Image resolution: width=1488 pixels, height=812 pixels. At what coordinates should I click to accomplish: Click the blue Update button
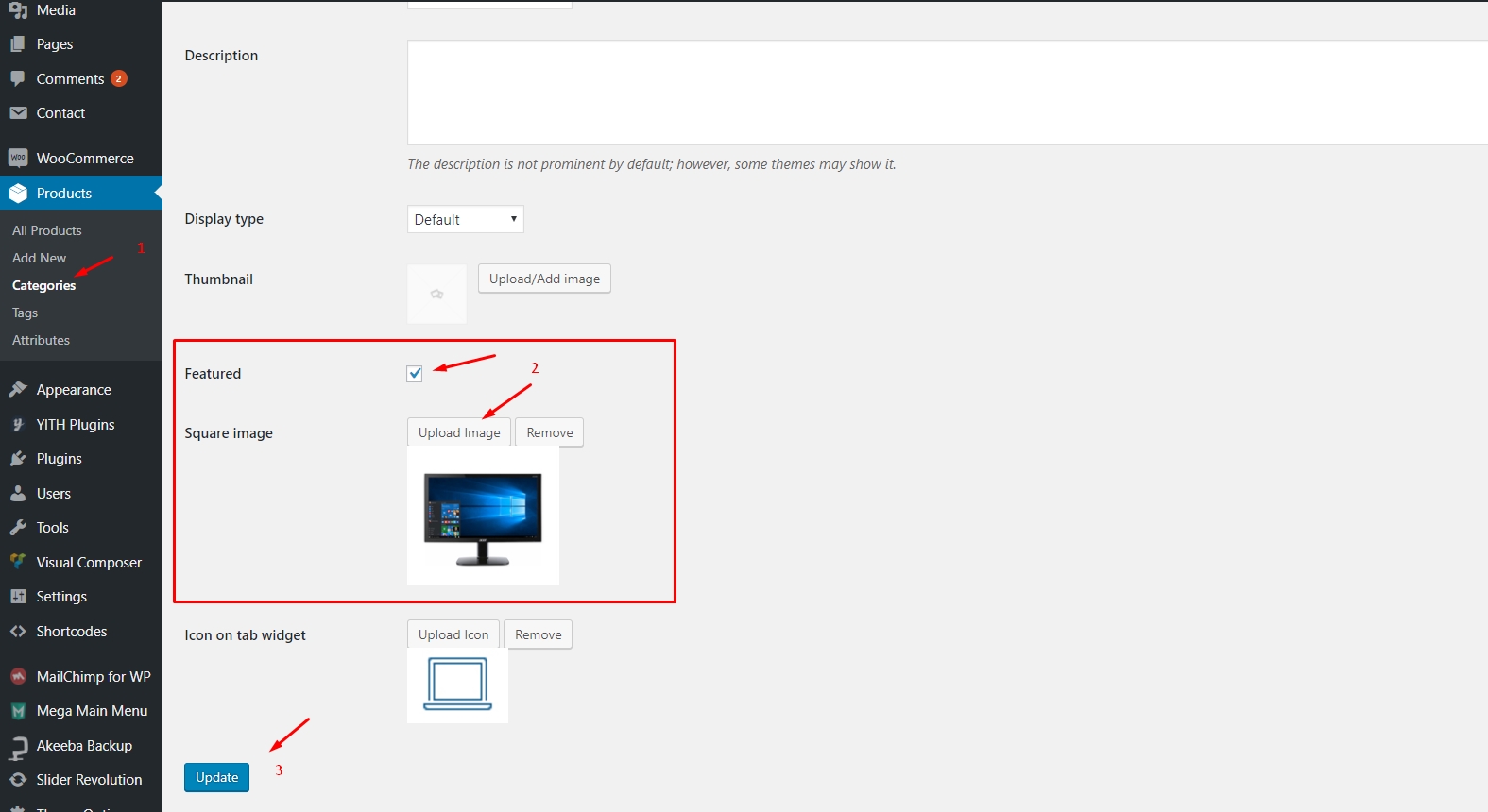[x=216, y=777]
